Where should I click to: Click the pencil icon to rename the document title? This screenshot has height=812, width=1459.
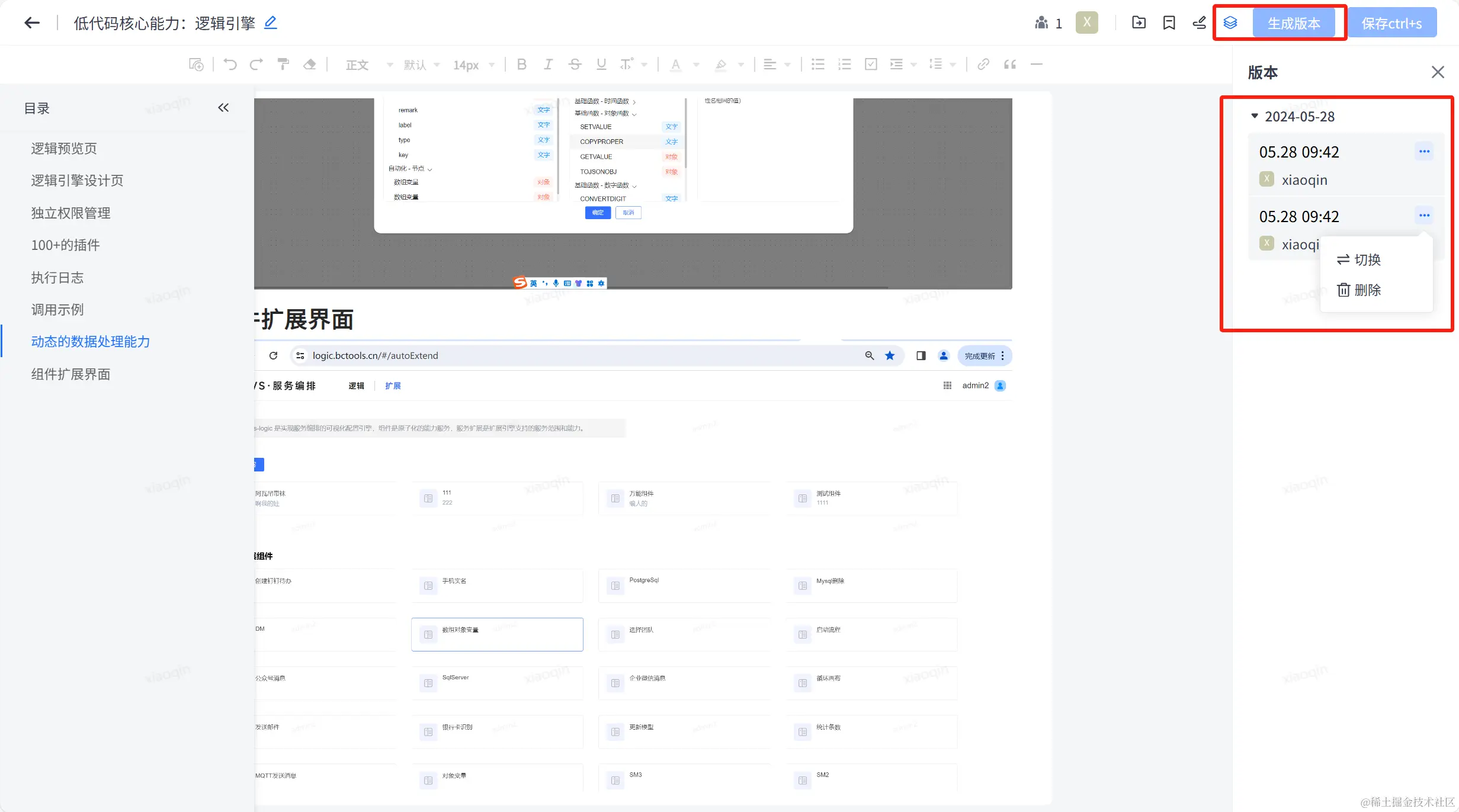click(x=270, y=23)
